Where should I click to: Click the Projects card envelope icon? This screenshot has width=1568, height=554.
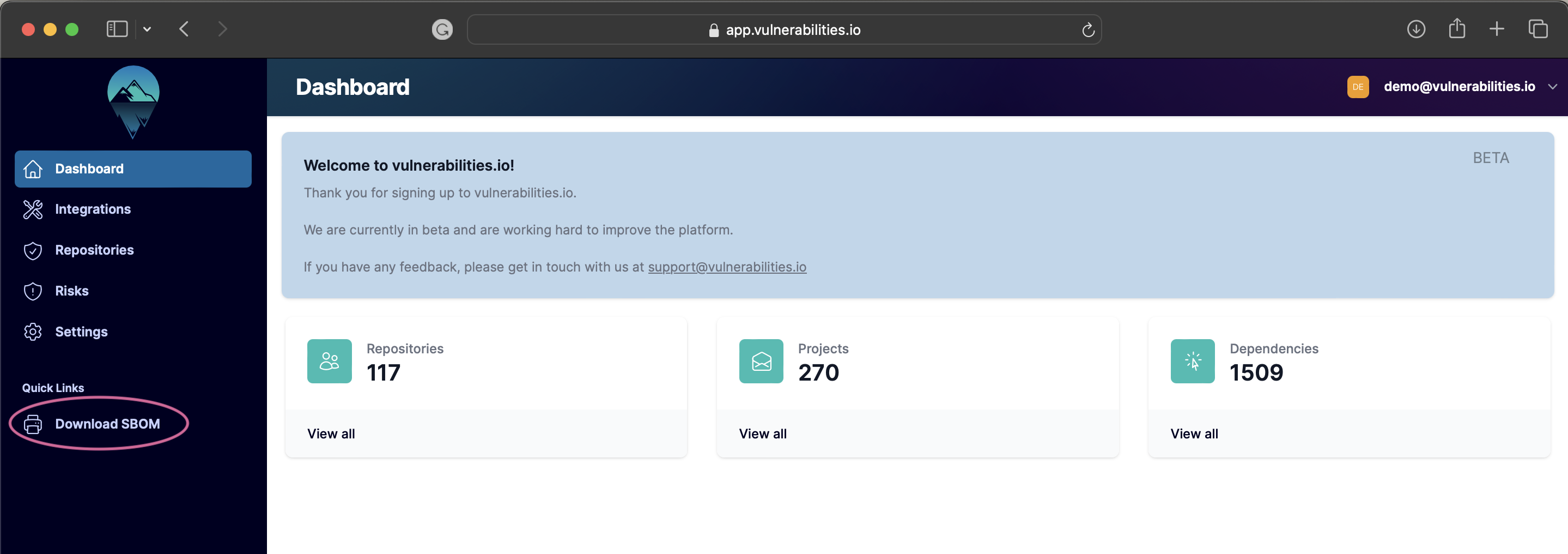(761, 362)
